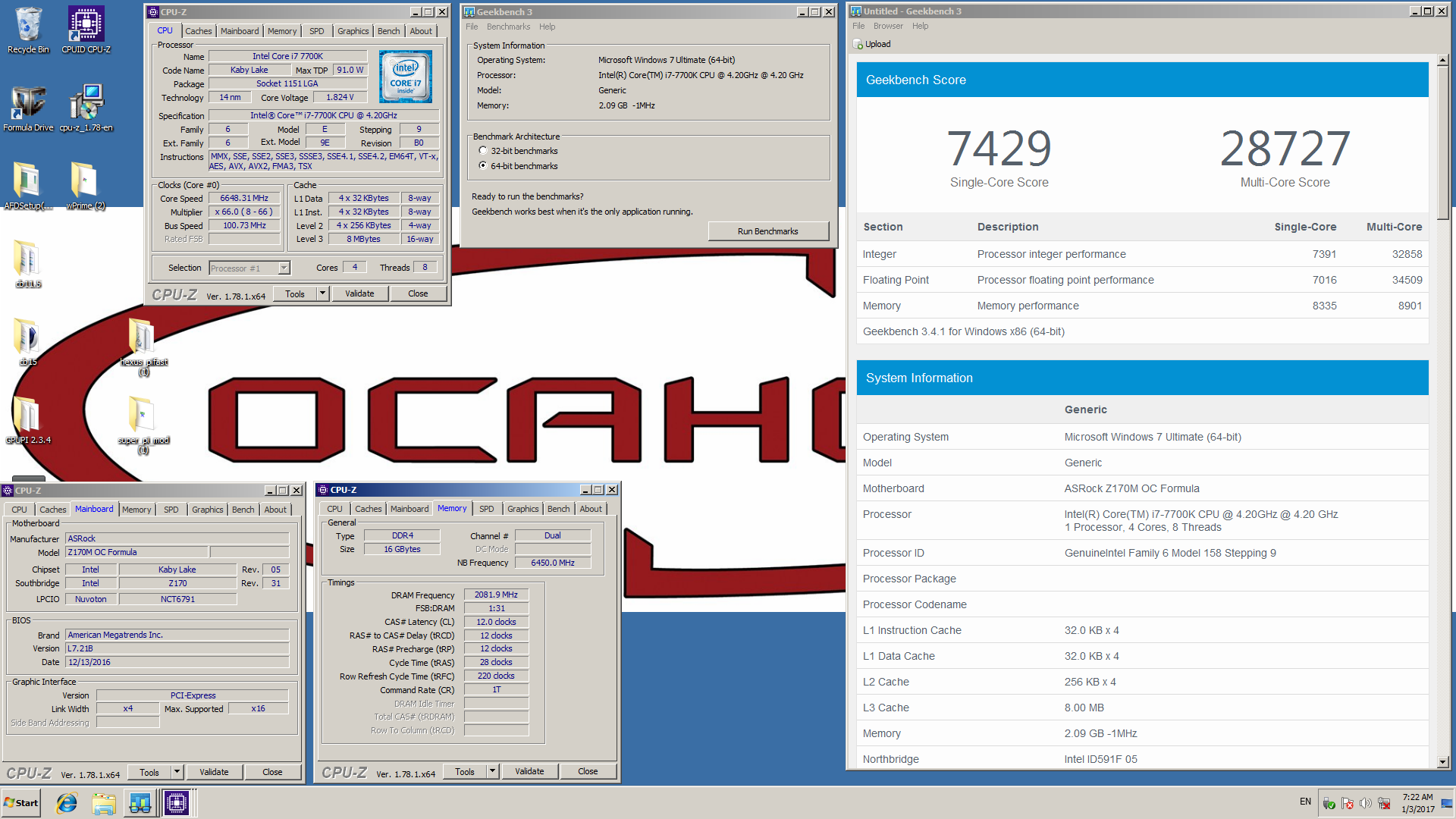
Task: Click Tools button in Memory CPU-Z window
Action: click(x=465, y=771)
